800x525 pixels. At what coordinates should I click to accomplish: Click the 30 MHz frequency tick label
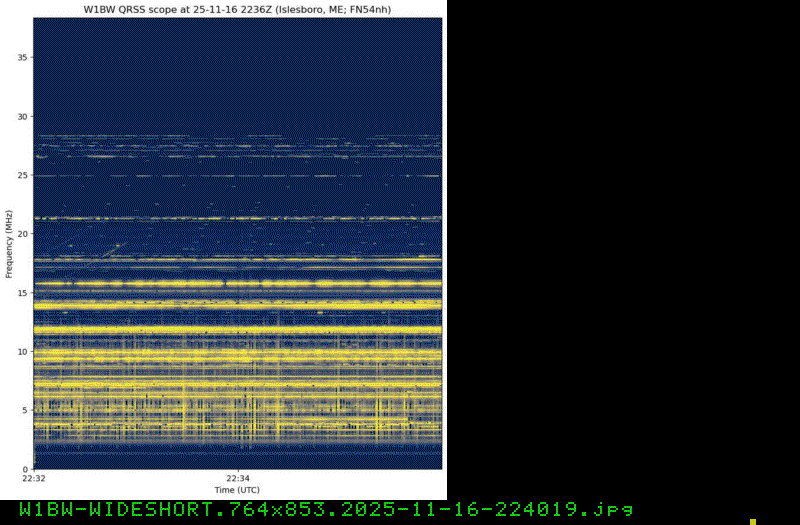pos(21,117)
